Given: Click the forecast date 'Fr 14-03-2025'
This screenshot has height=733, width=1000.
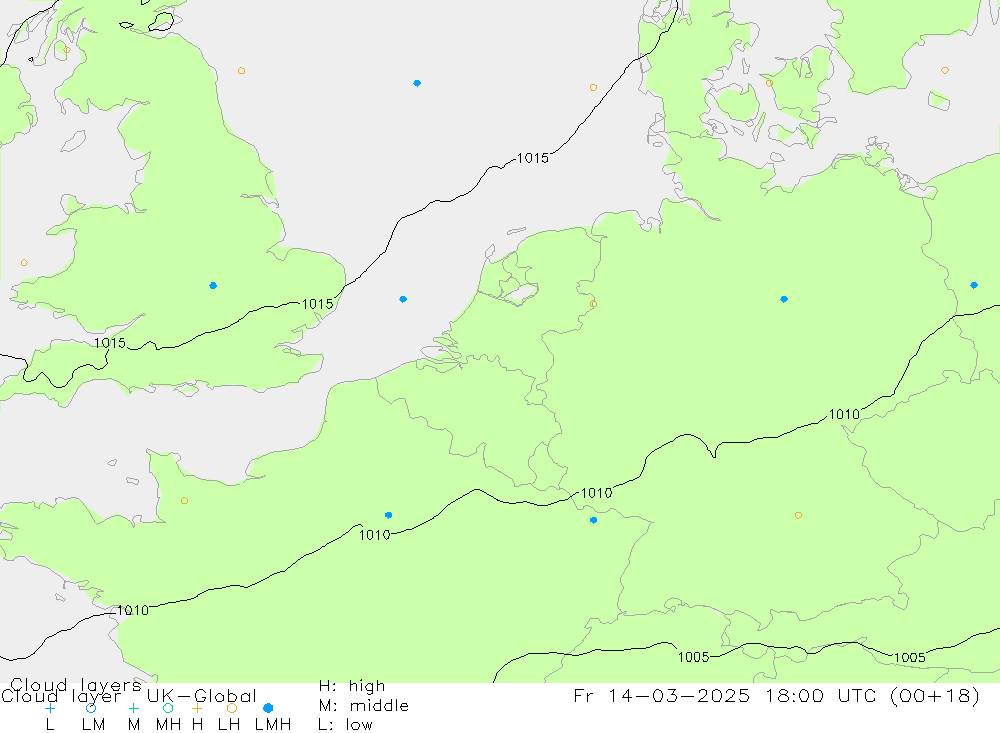Looking at the screenshot, I should tap(662, 695).
